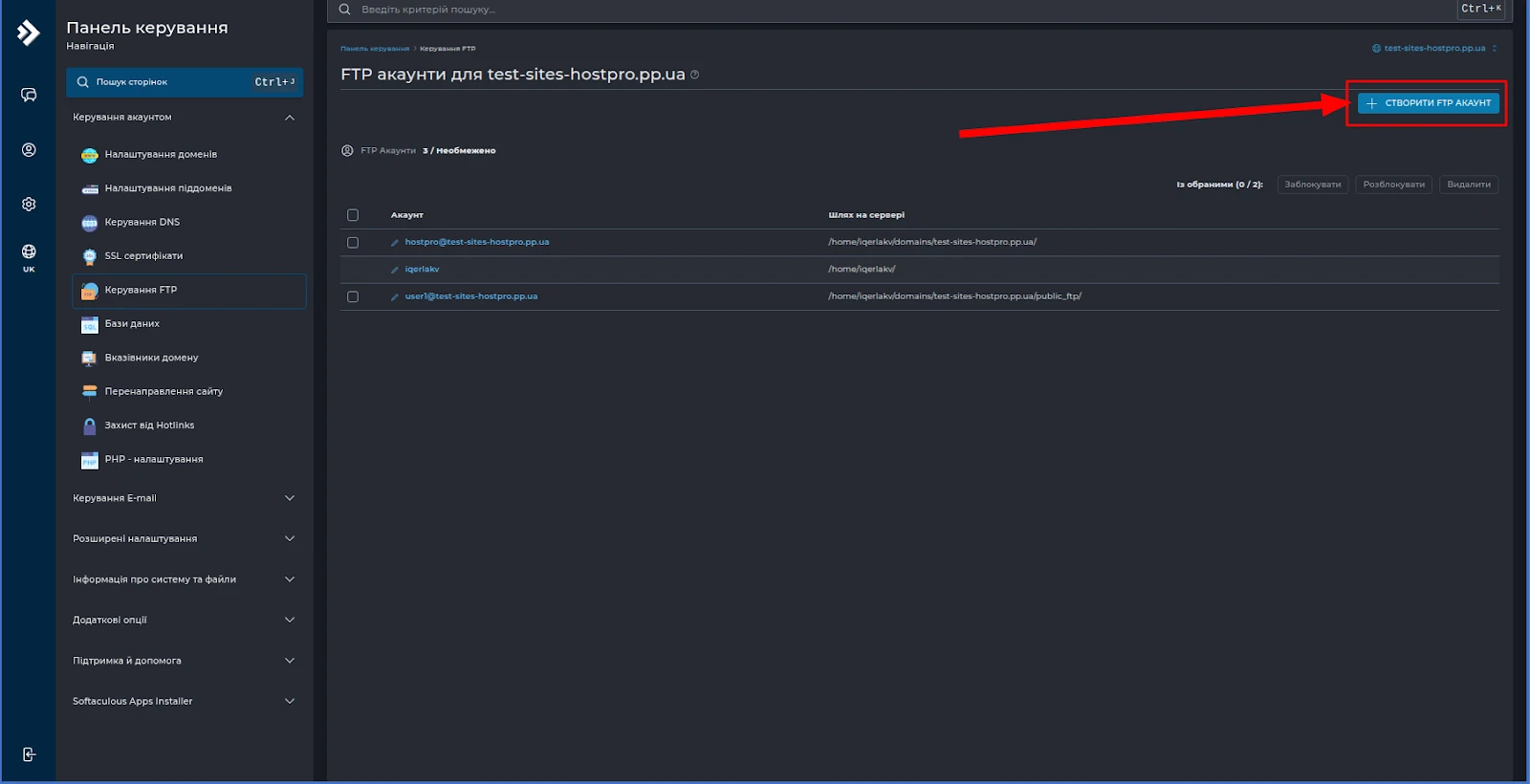Click the user profile icon in rail

coord(29,150)
